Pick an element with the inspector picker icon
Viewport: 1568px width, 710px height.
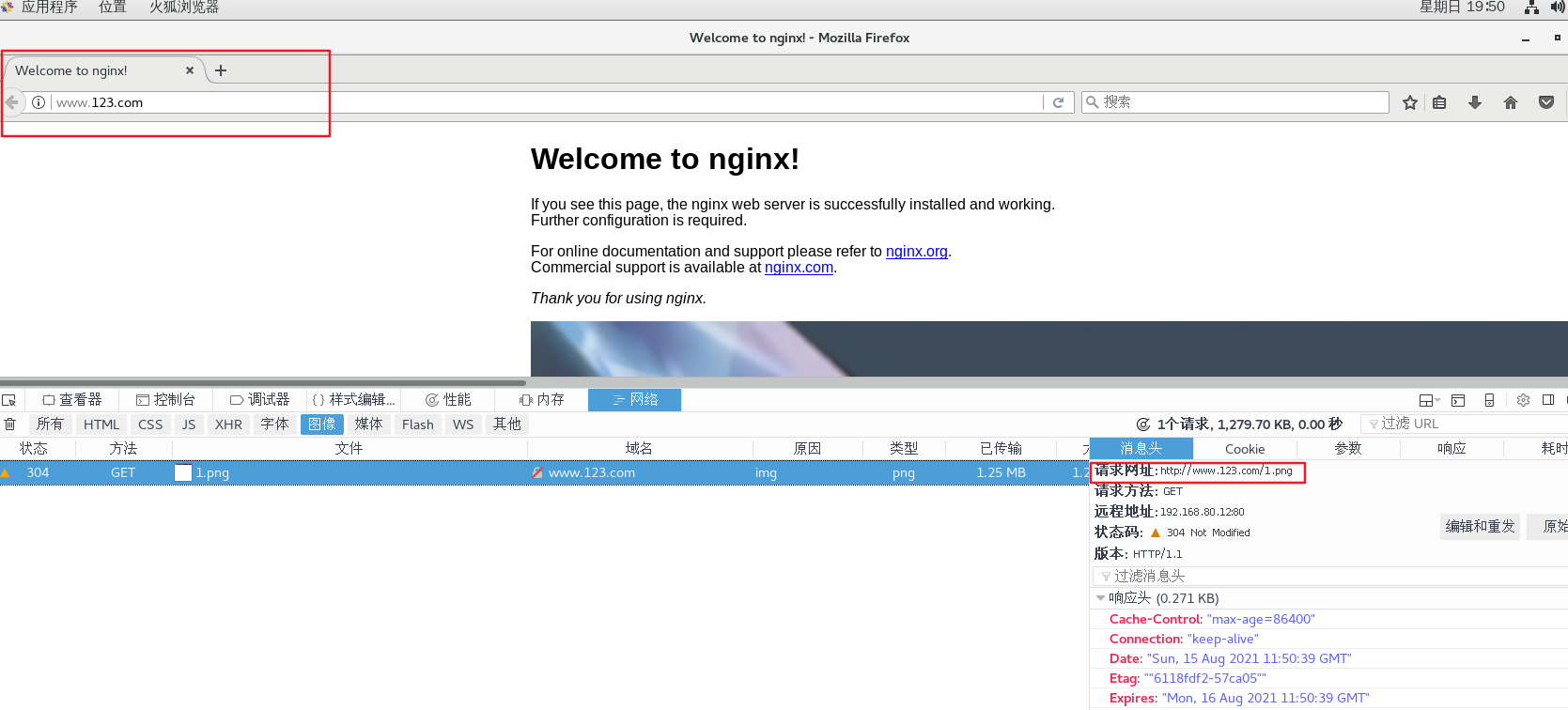[x=9, y=400]
